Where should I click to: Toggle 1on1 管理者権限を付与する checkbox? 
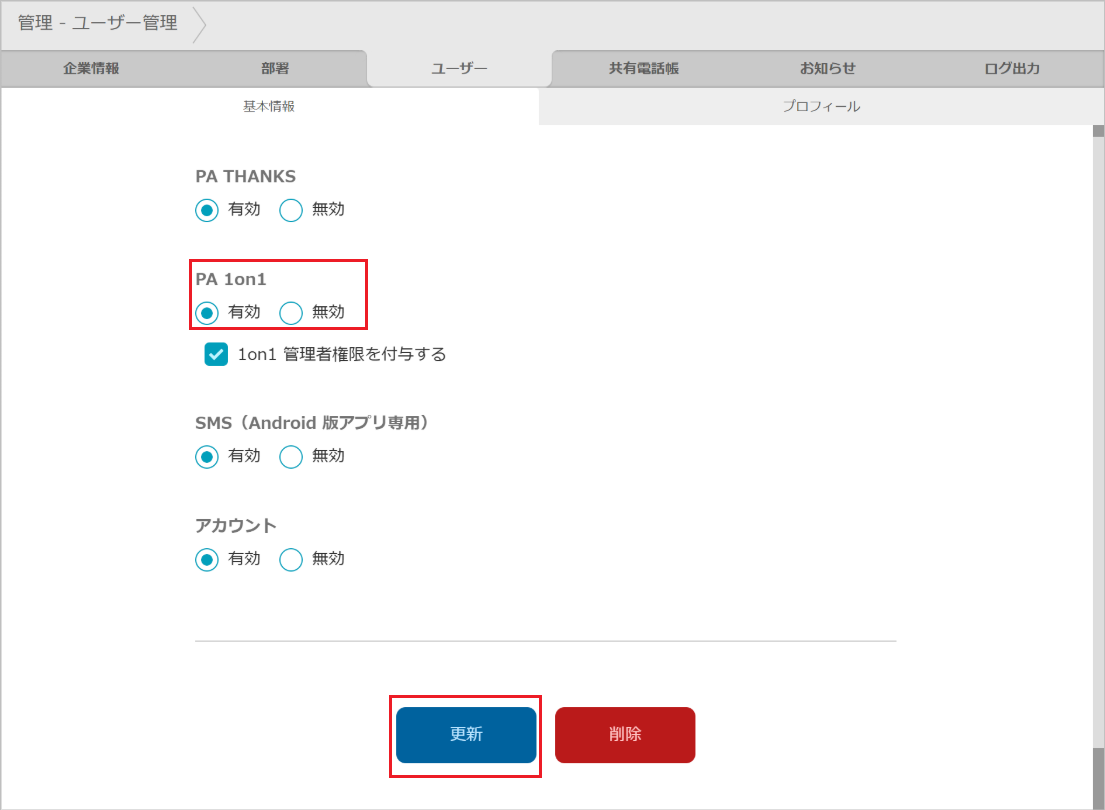click(216, 355)
